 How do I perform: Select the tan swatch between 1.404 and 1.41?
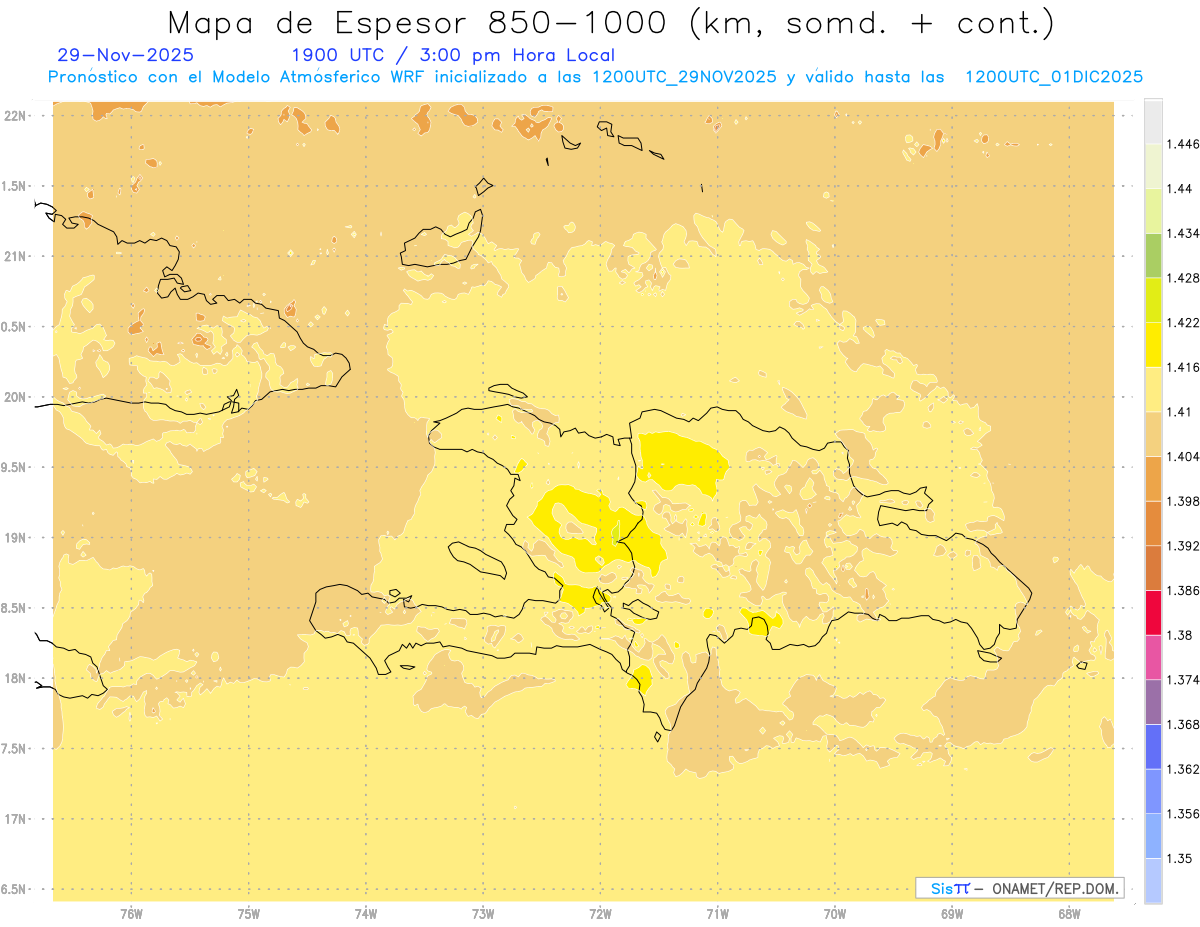[x=1153, y=434]
